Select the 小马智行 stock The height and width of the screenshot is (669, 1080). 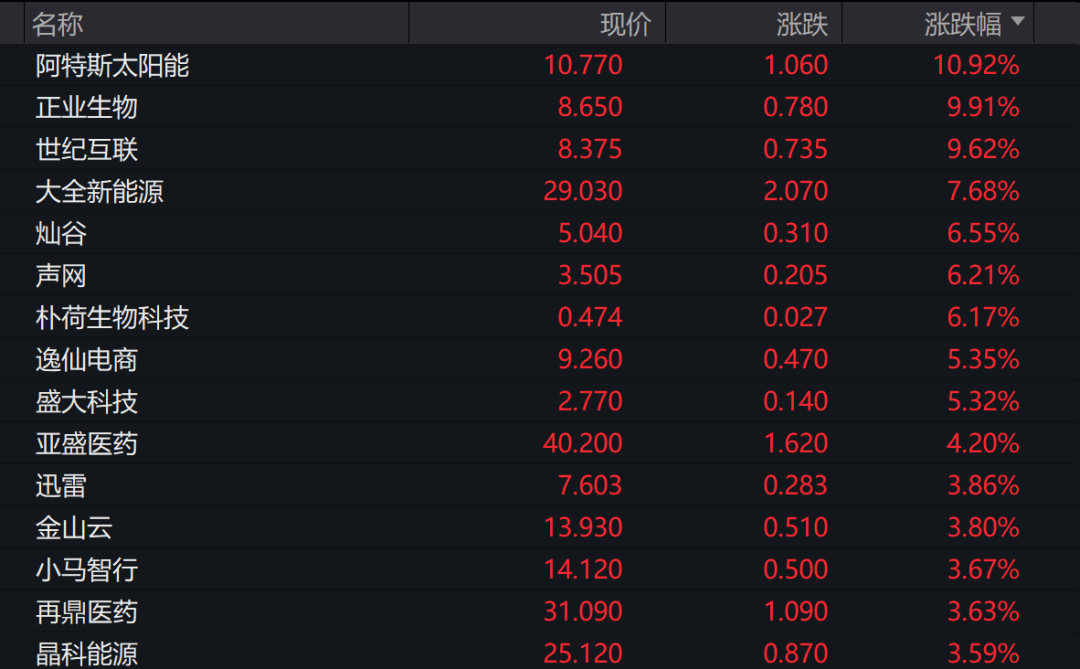[x=87, y=570]
